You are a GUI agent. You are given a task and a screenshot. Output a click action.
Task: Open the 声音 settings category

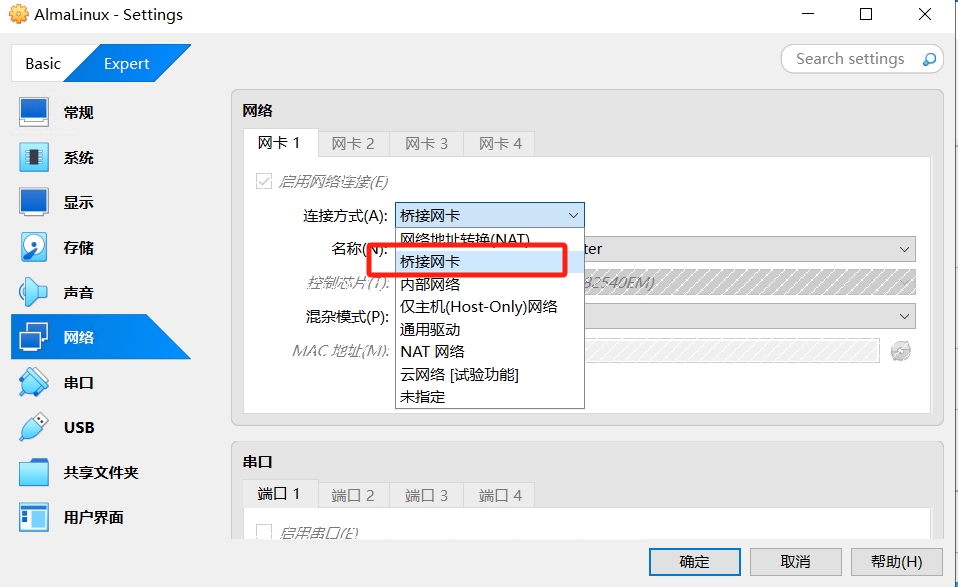point(79,293)
